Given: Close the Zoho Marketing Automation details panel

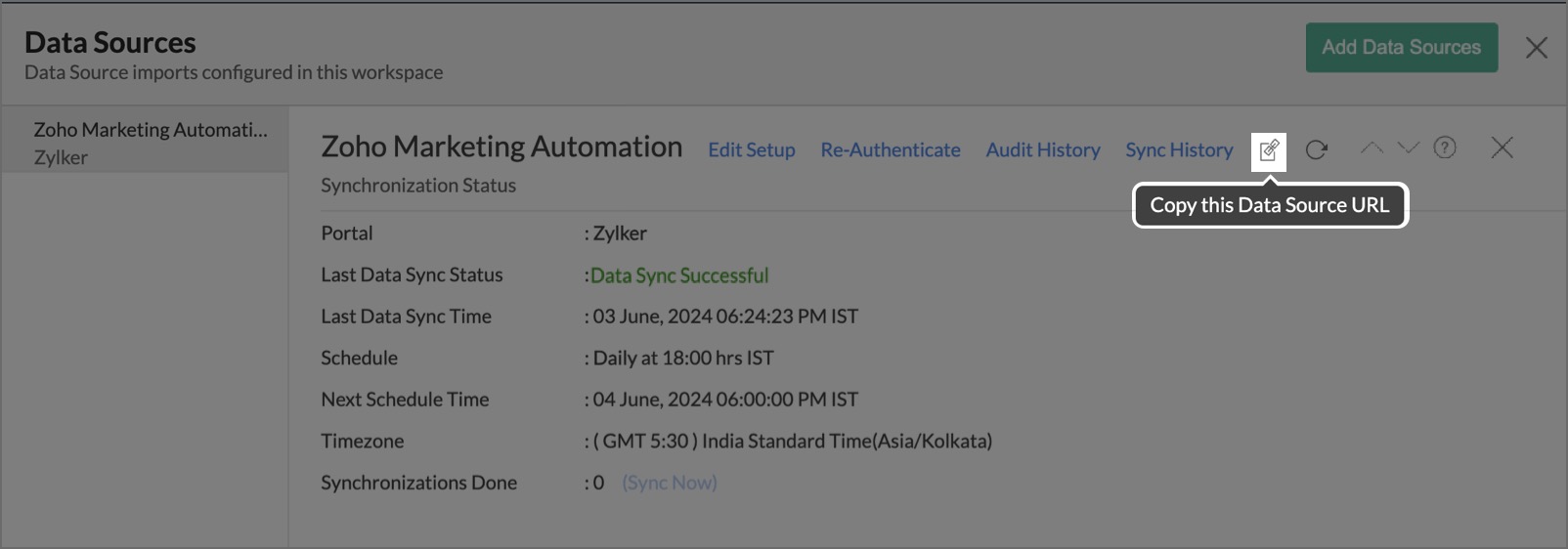Looking at the screenshot, I should click(x=1503, y=148).
